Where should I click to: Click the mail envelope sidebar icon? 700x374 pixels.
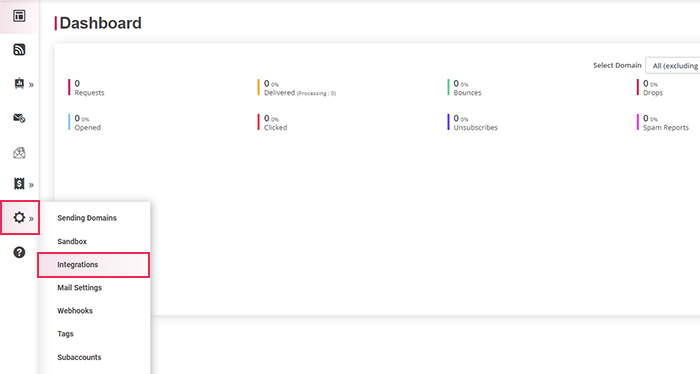pyautogui.click(x=19, y=118)
